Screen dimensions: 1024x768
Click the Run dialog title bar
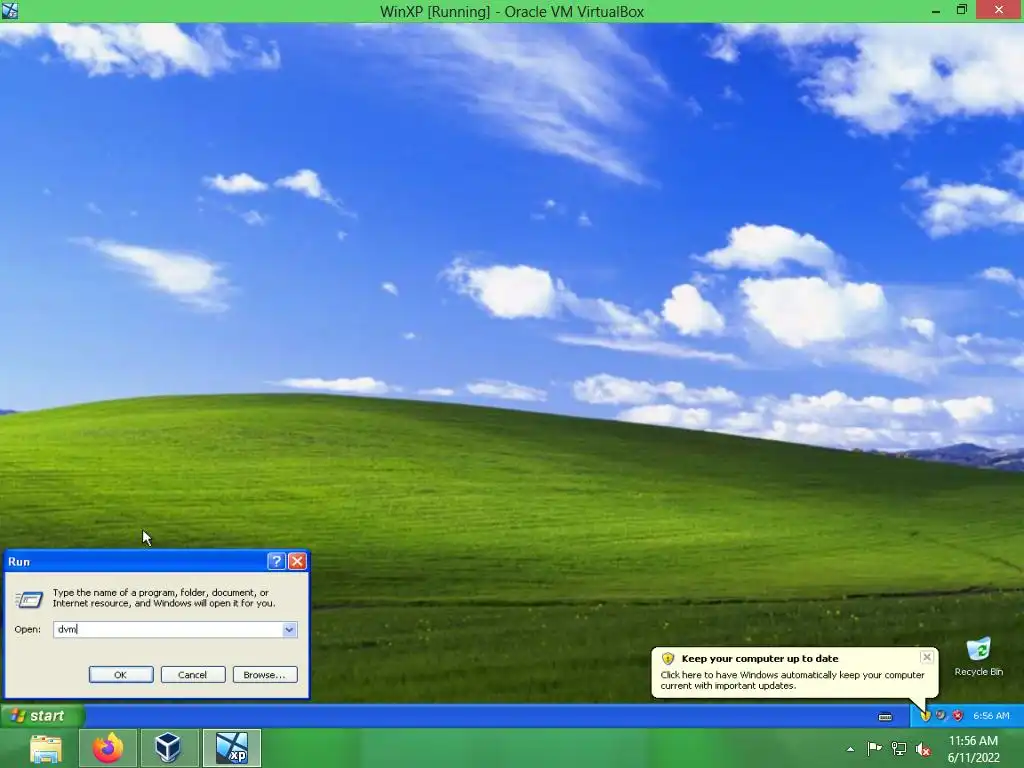click(136, 561)
